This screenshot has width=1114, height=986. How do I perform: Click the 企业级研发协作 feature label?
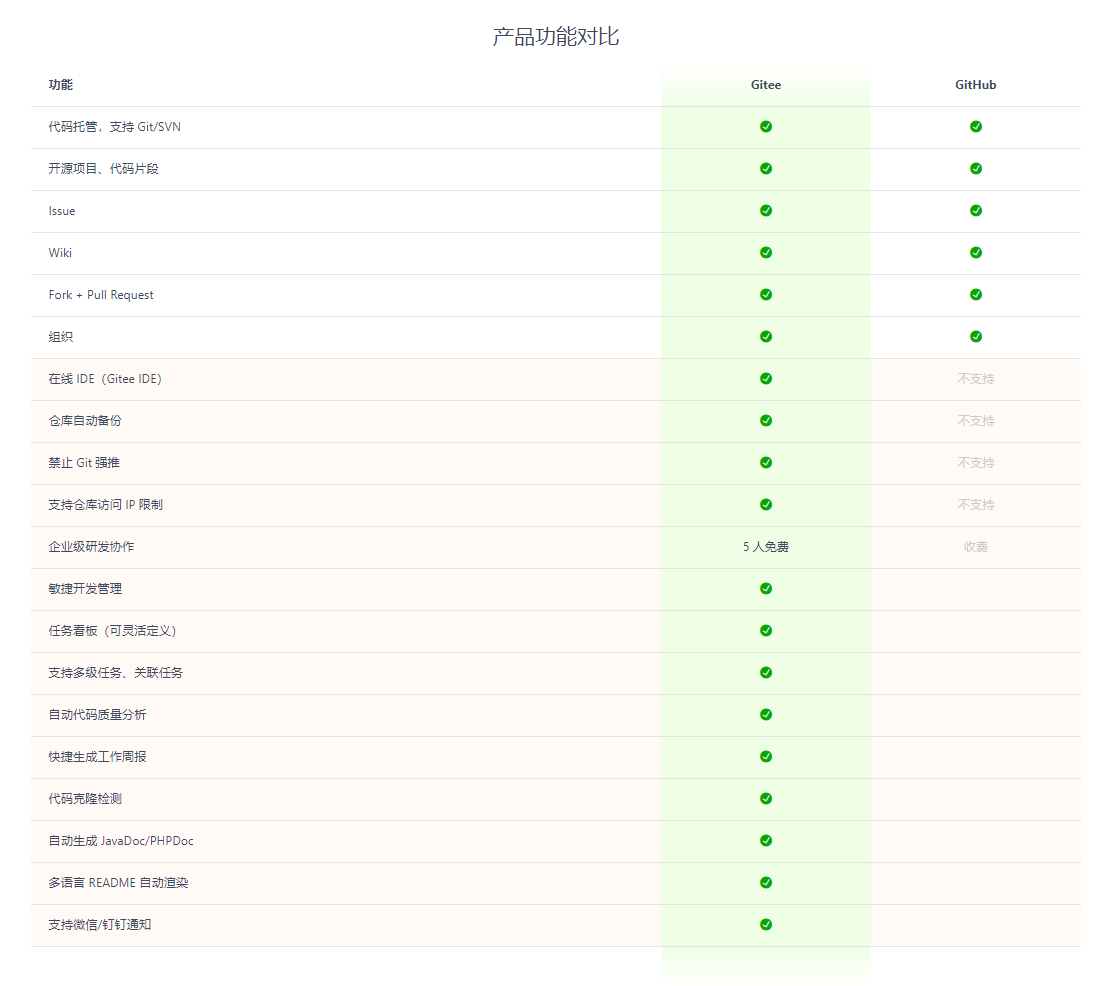91,546
